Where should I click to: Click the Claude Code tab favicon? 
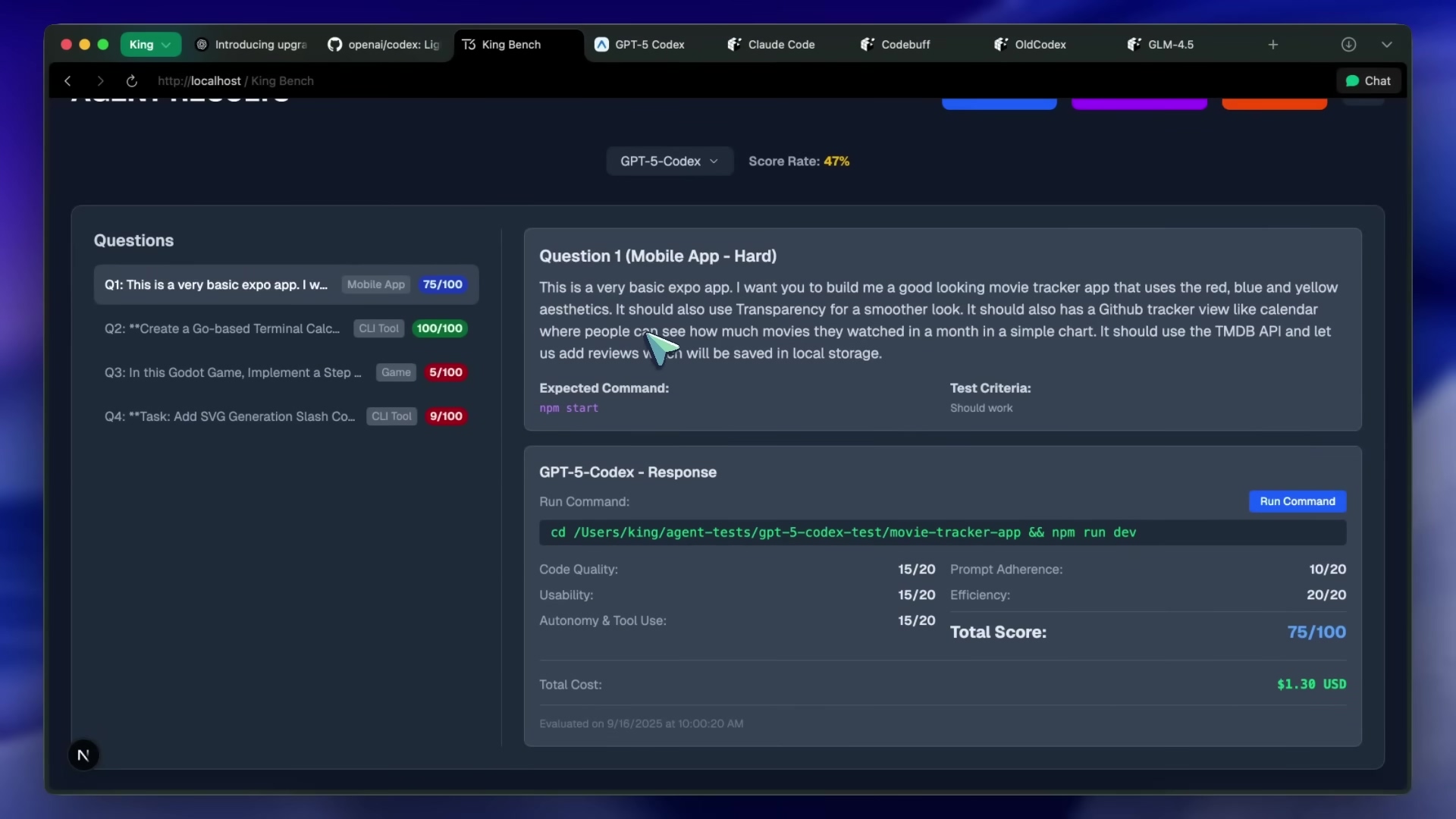pyautogui.click(x=734, y=45)
